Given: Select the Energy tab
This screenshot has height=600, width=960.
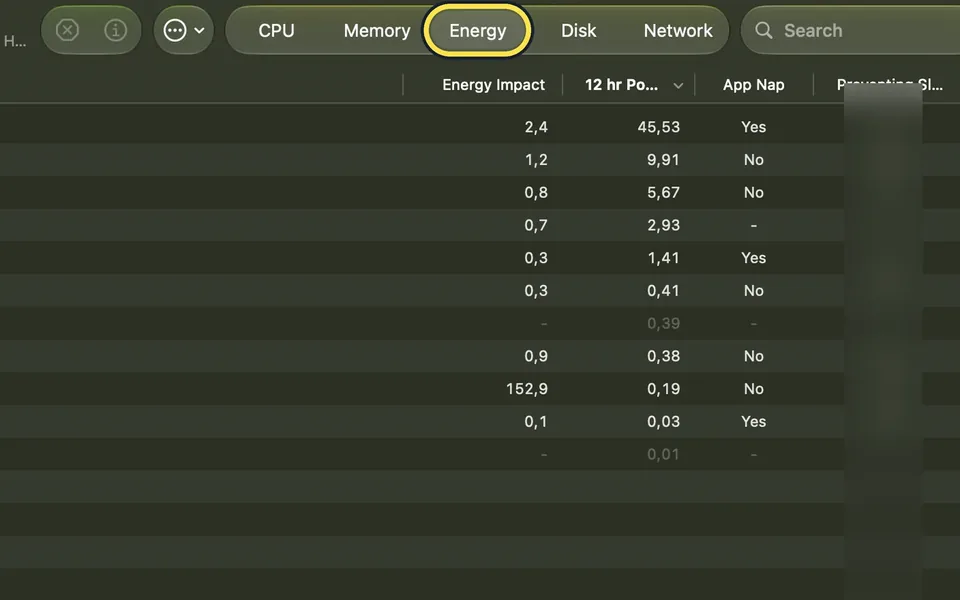Looking at the screenshot, I should pyautogui.click(x=478, y=31).
